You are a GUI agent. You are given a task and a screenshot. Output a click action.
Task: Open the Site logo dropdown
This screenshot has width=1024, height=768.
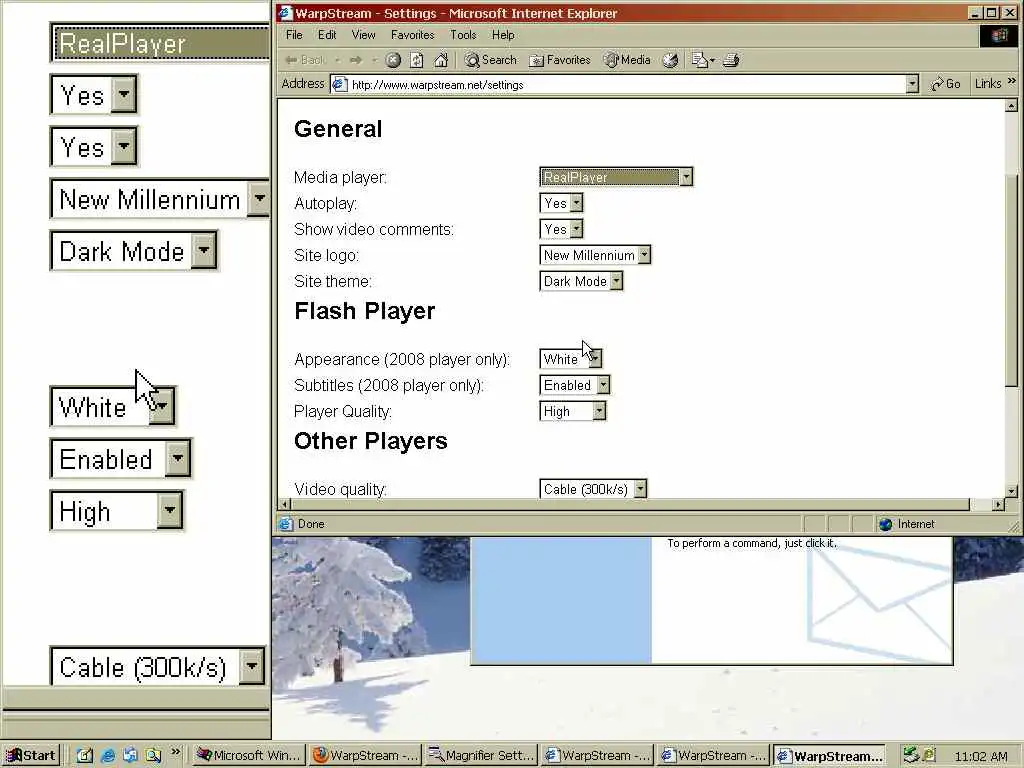point(595,255)
